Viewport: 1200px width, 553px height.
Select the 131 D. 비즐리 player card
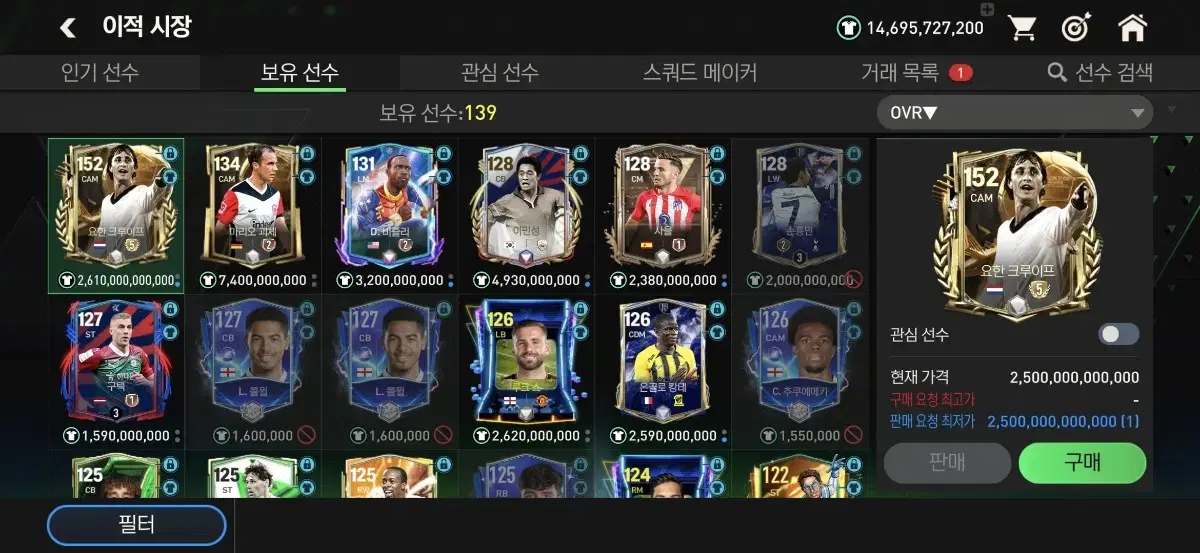click(x=389, y=215)
